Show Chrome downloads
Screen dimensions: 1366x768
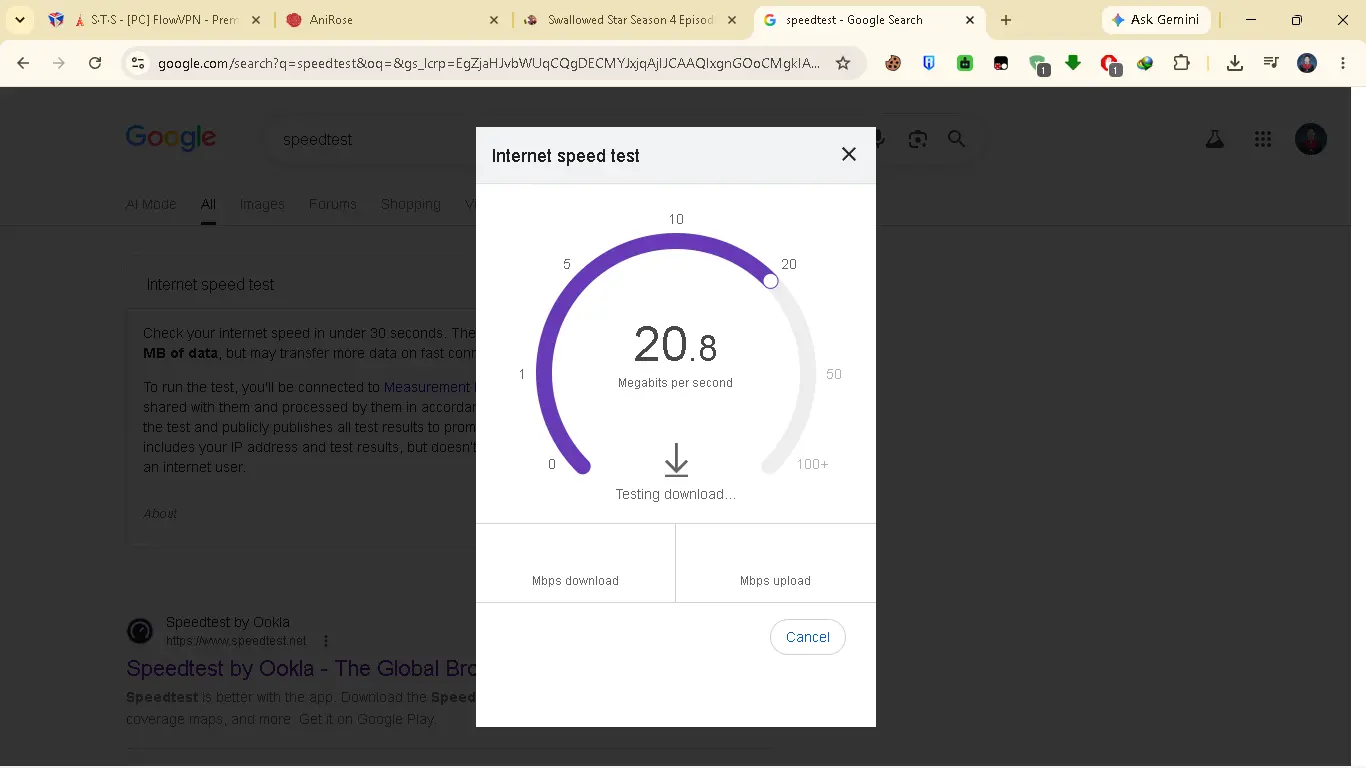point(1235,63)
